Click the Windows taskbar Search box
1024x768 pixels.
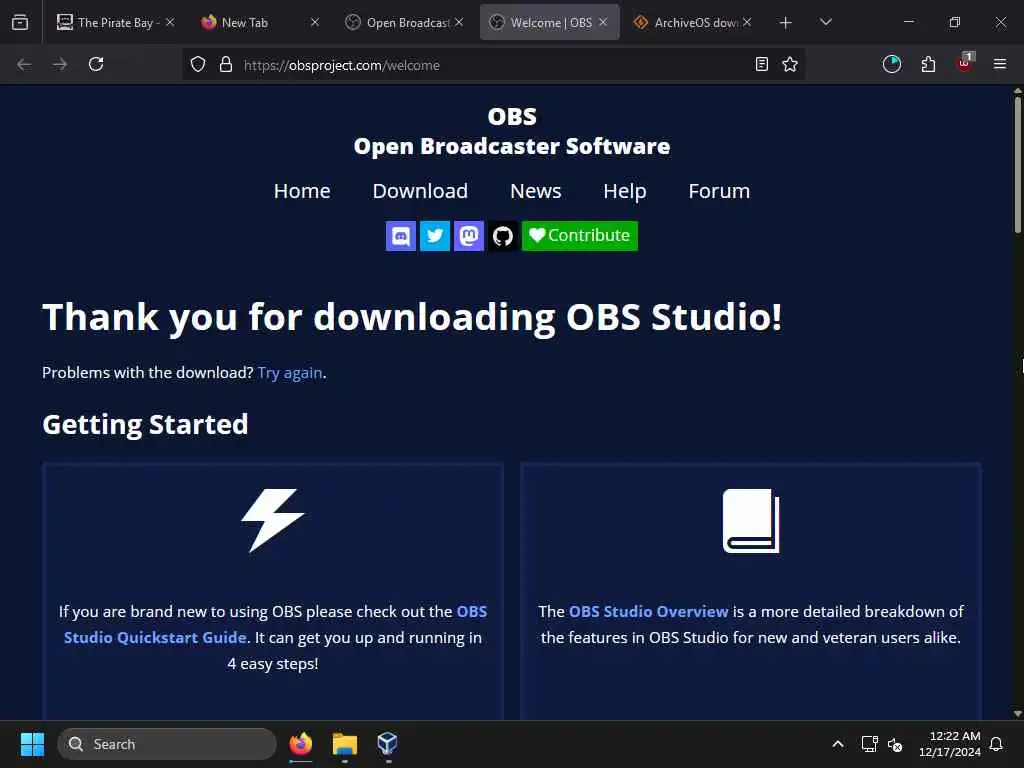click(x=167, y=744)
